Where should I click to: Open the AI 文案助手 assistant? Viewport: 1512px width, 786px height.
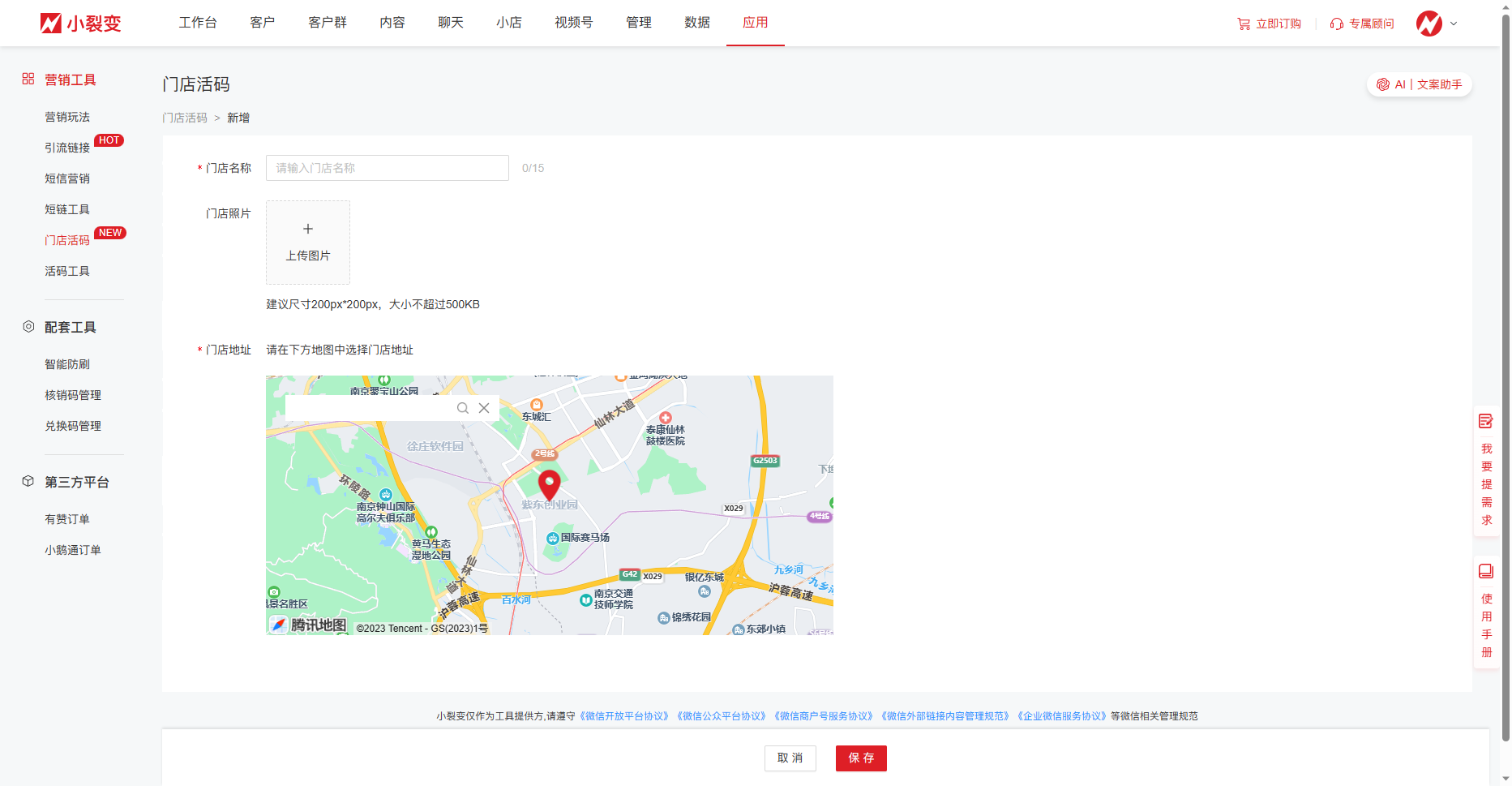(1419, 84)
